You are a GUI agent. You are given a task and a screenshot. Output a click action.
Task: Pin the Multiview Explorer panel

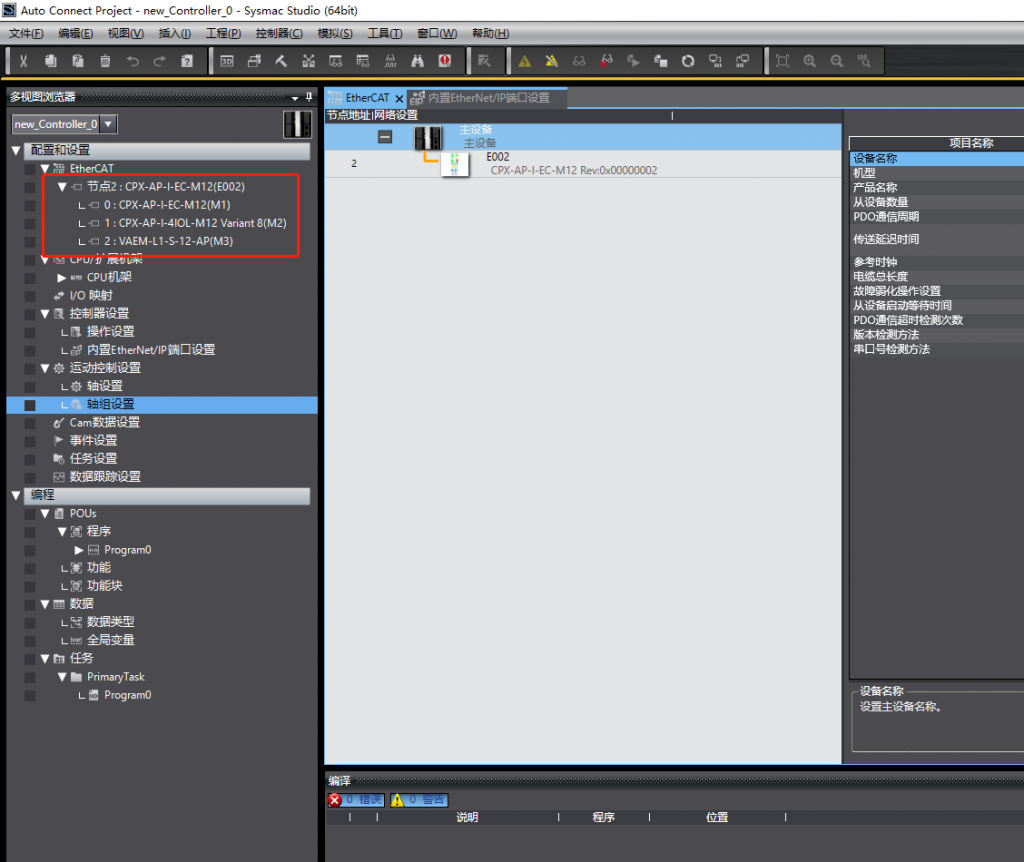pyautogui.click(x=309, y=97)
